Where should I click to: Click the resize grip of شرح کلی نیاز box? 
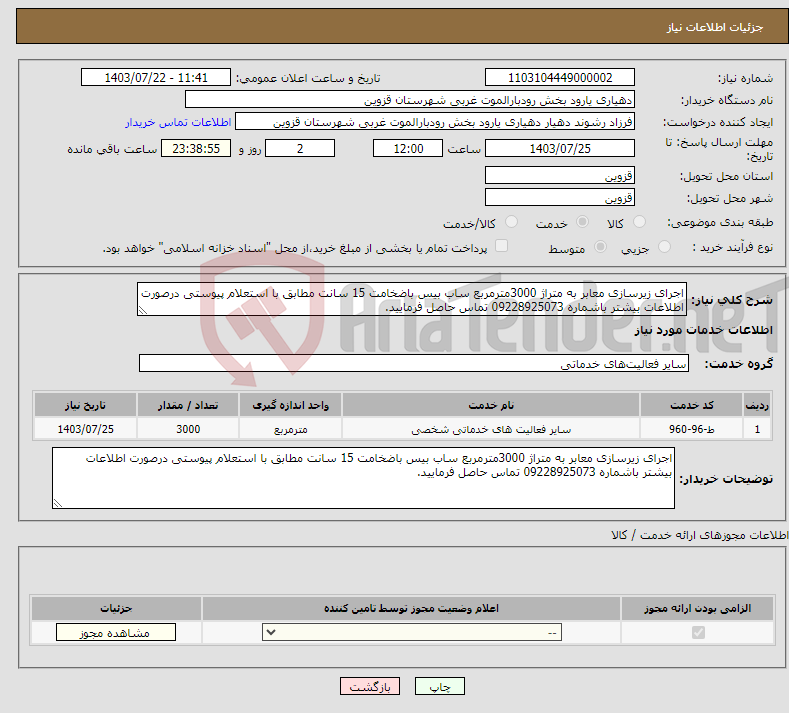coord(143,310)
